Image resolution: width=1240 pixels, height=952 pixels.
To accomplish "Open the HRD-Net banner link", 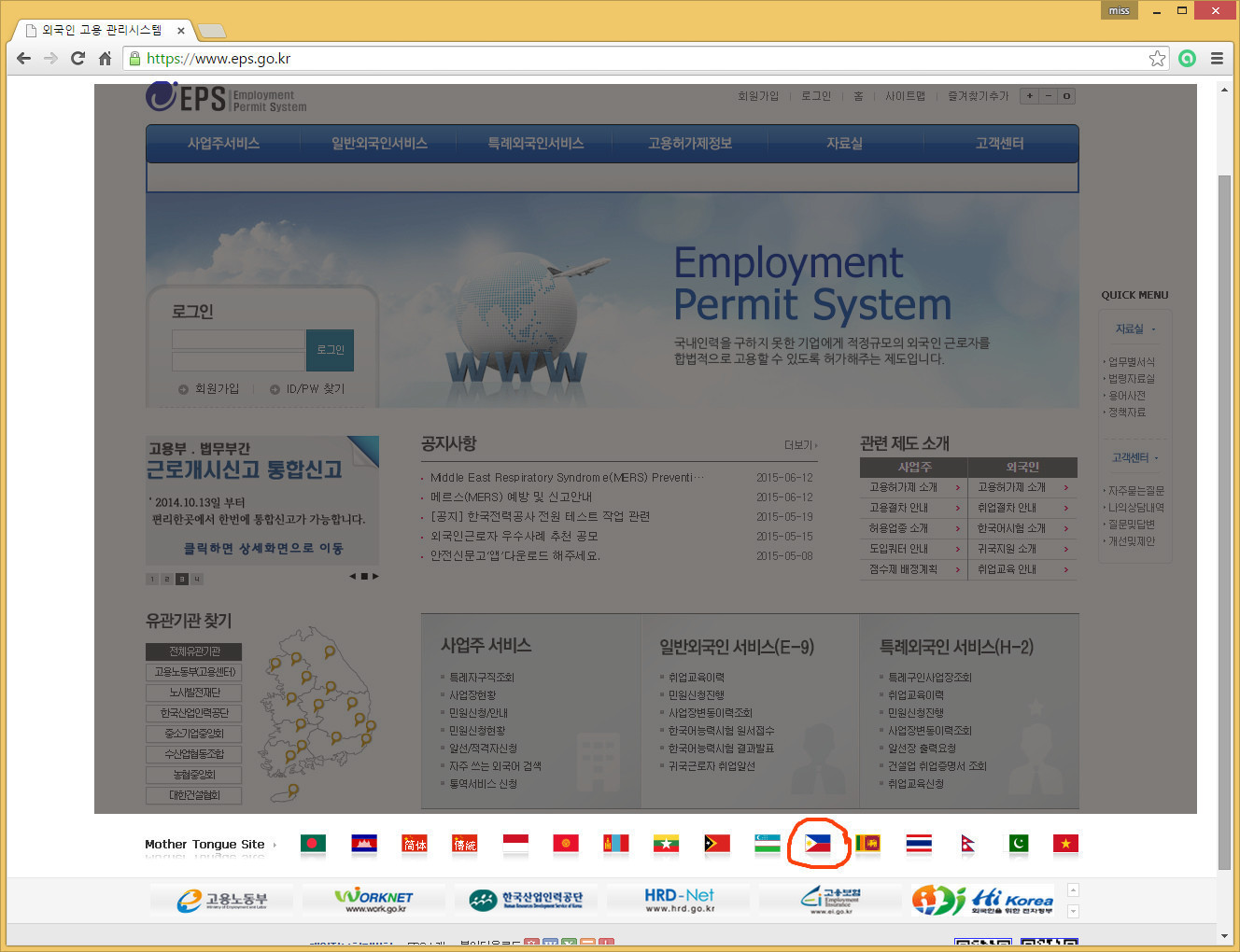I will (679, 900).
